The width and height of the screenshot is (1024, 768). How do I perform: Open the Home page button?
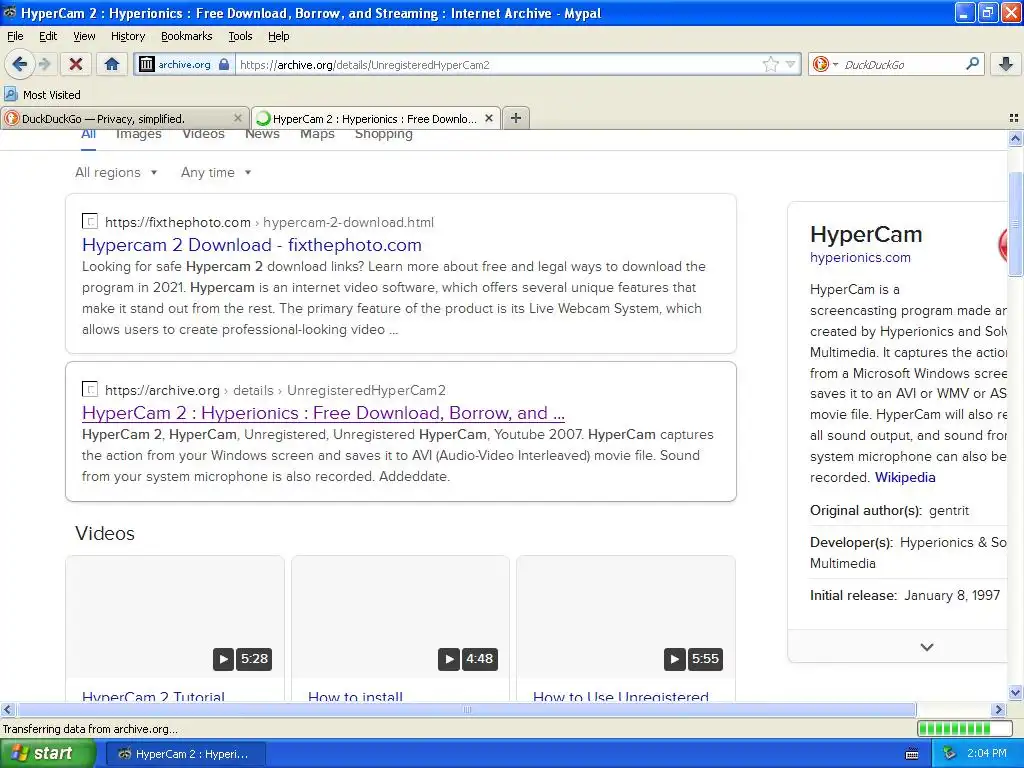tap(112, 64)
